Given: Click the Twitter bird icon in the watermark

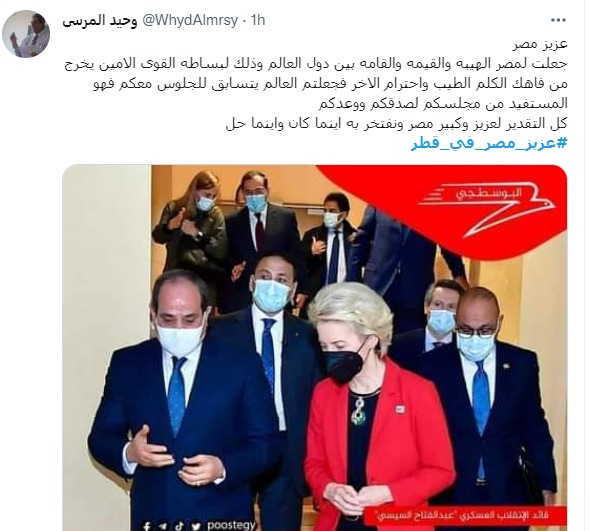Looking at the screenshot, I should (196, 525).
